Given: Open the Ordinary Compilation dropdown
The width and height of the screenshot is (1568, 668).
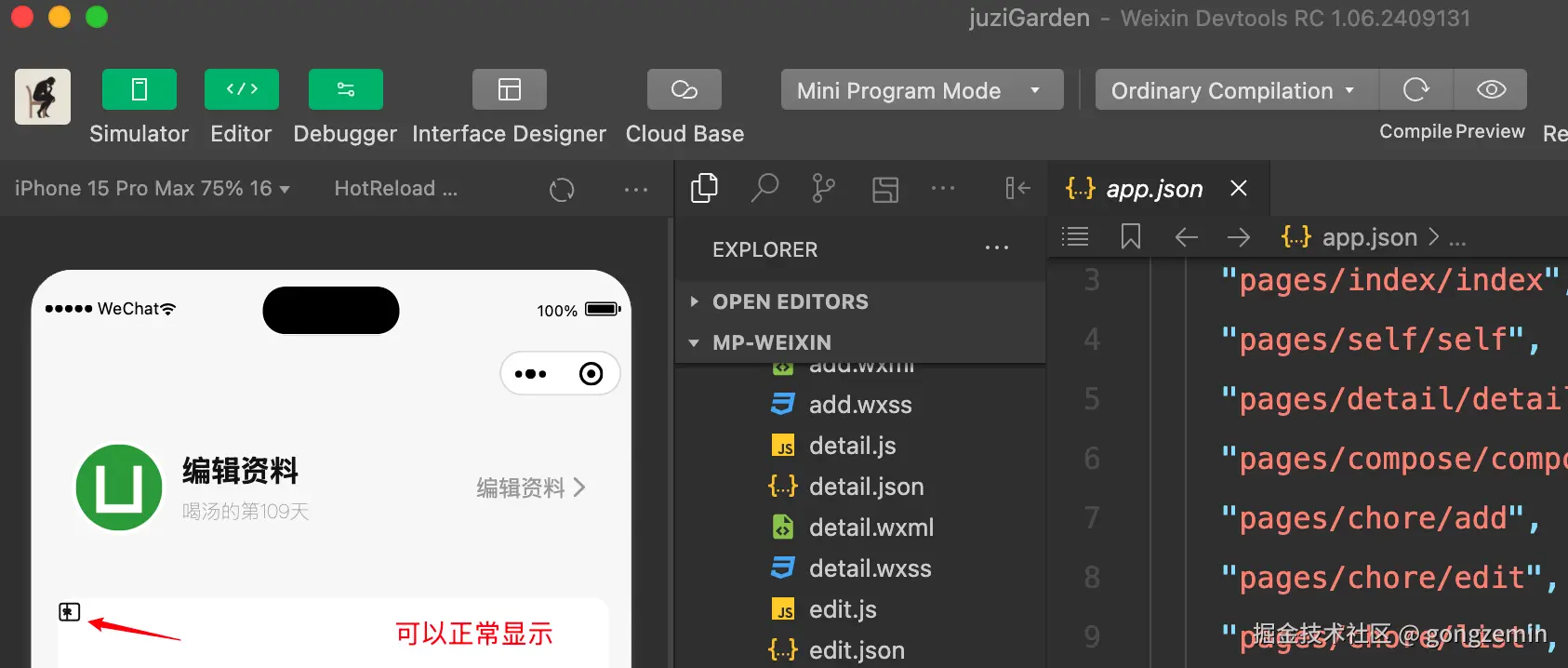Looking at the screenshot, I should pos(1236,89).
